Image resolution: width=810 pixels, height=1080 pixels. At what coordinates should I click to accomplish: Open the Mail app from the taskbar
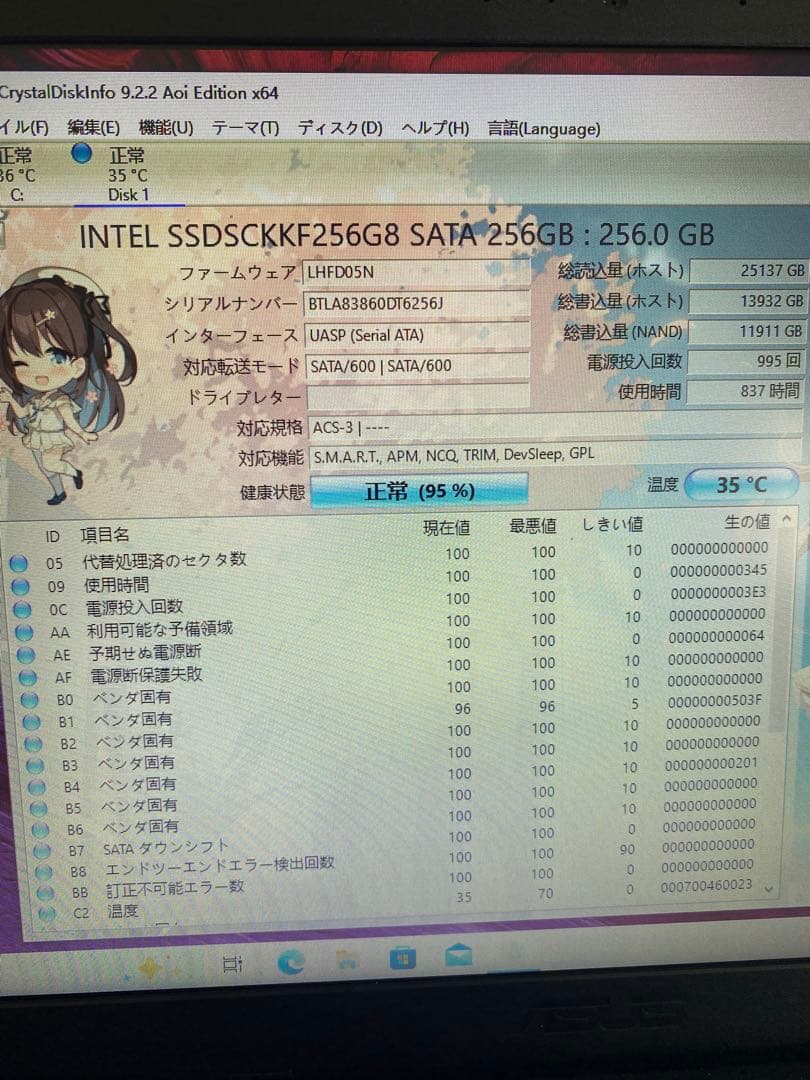(x=459, y=958)
